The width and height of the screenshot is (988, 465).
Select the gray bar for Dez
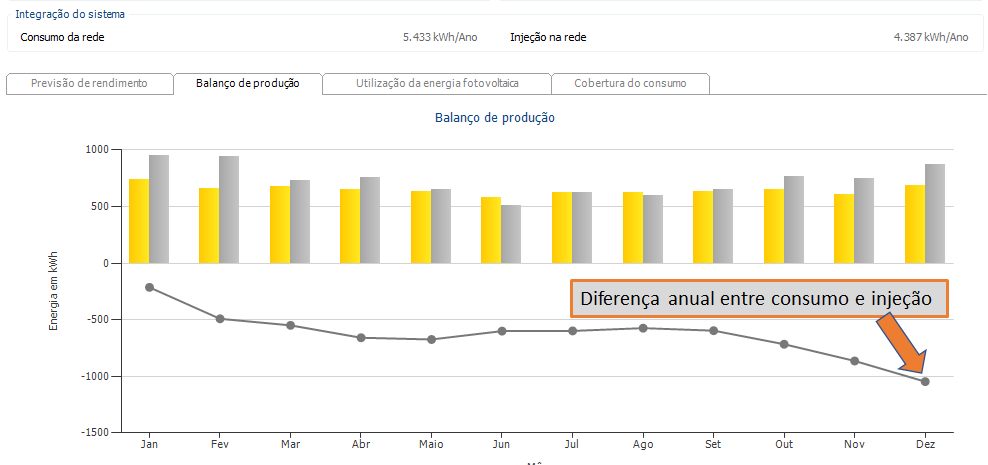(935, 214)
